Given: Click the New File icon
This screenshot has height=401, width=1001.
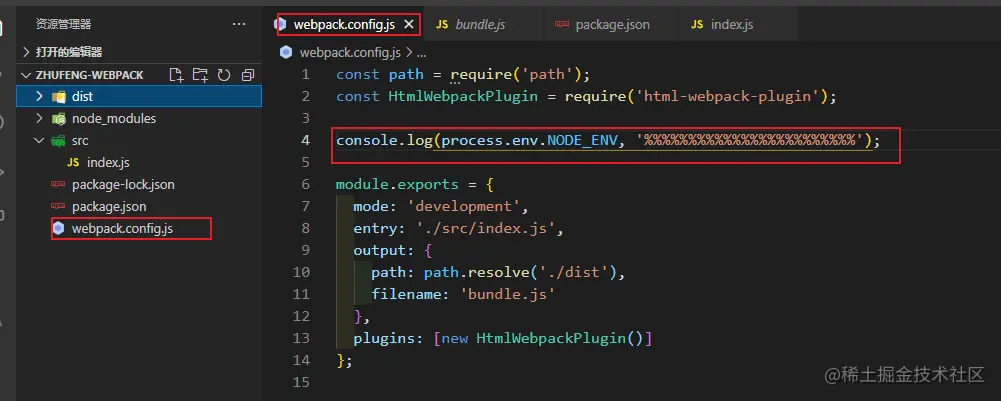Looking at the screenshot, I should coord(176,75).
